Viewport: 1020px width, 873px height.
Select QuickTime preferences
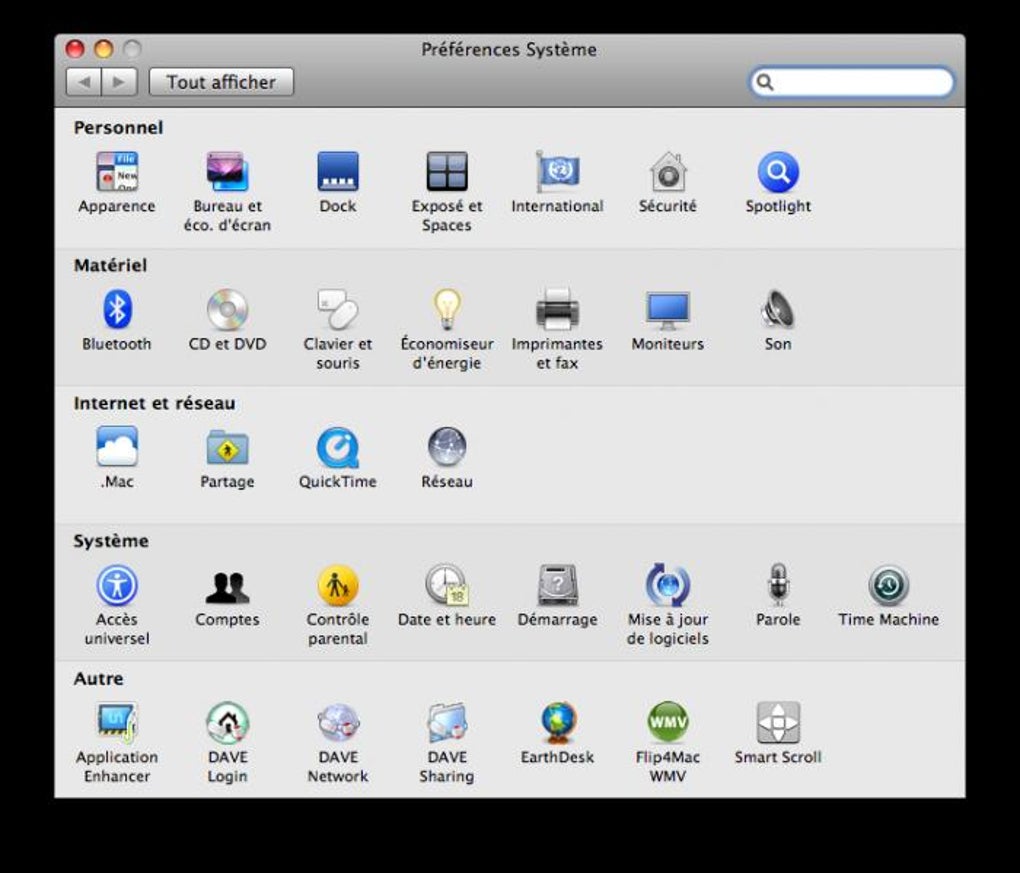click(337, 451)
